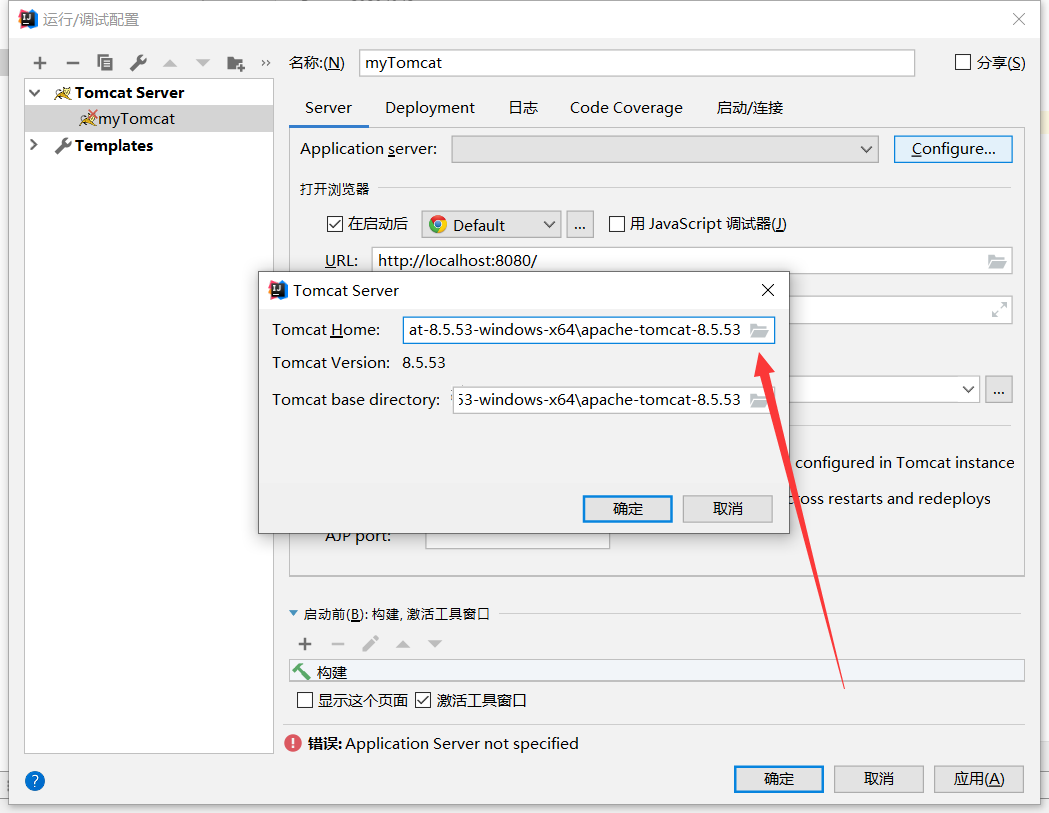Expand the Templates tree node
The image size is (1049, 813).
coord(34,145)
